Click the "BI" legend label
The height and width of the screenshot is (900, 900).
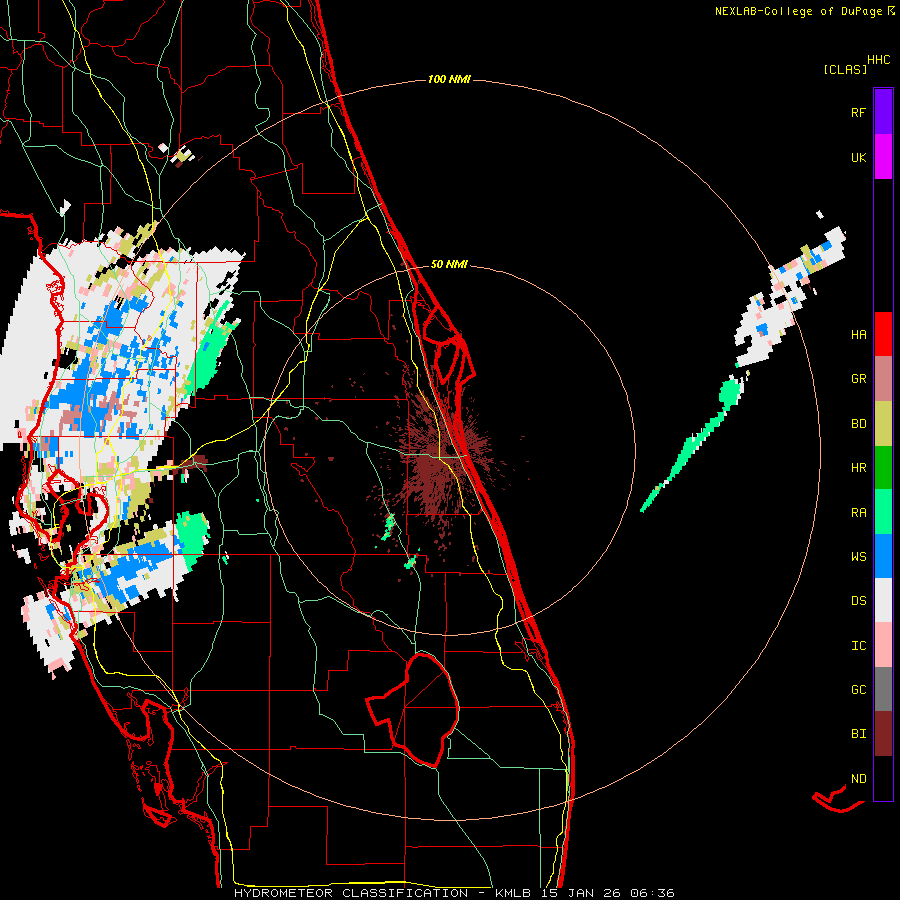pos(858,734)
